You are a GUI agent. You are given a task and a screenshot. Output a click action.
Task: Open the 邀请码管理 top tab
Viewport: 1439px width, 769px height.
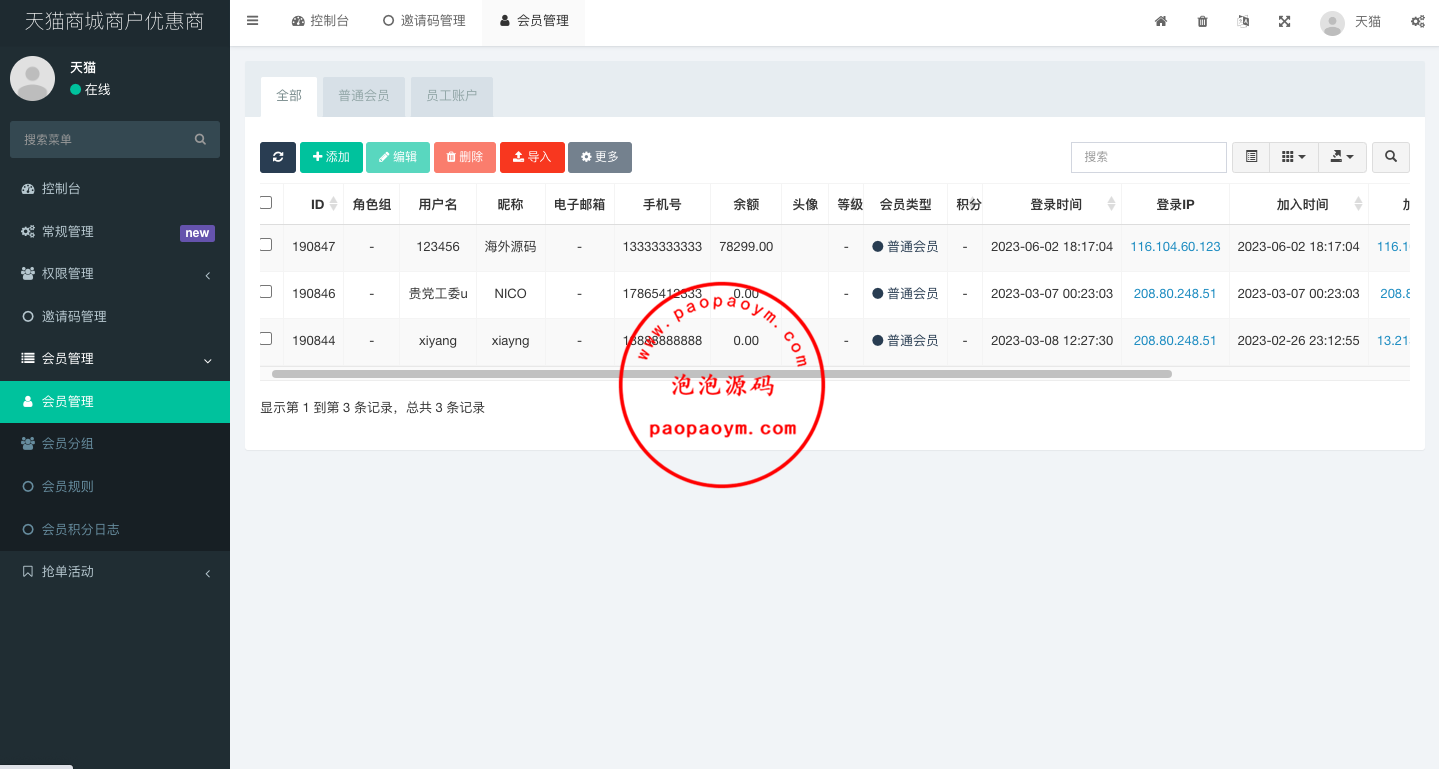[x=424, y=21]
